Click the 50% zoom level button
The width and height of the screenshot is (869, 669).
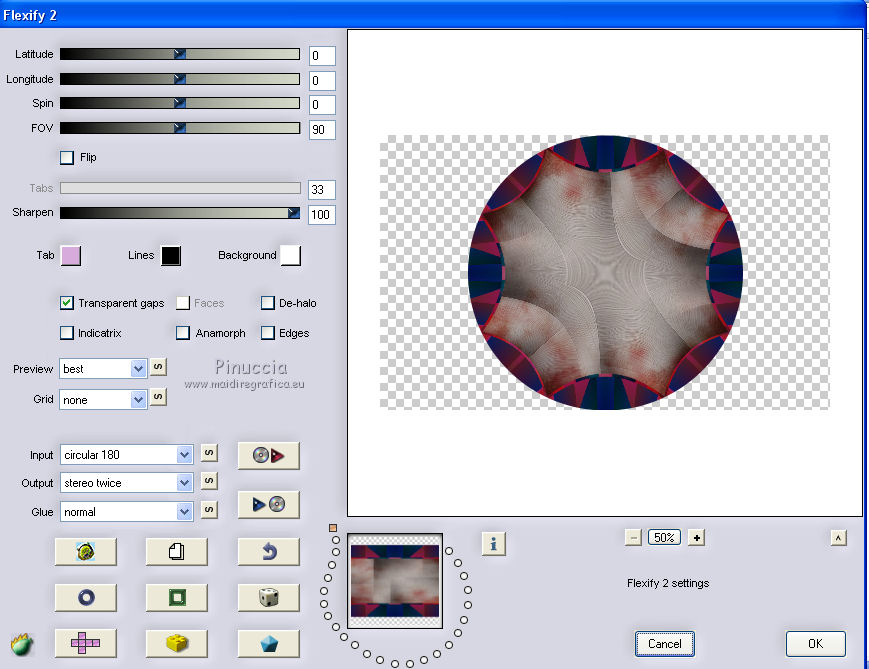tap(664, 538)
